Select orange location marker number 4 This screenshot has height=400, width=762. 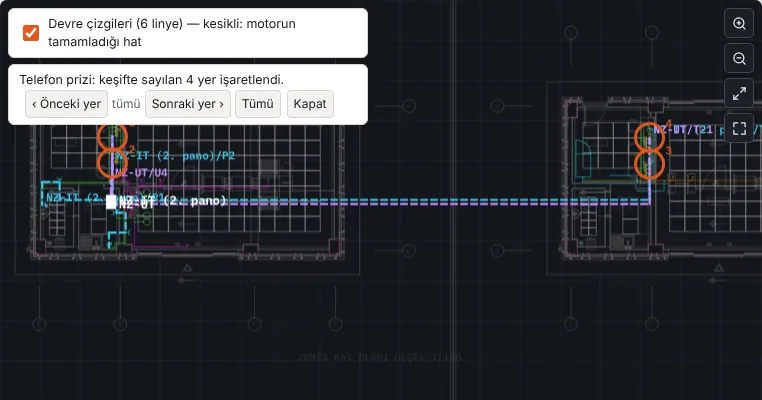click(650, 138)
